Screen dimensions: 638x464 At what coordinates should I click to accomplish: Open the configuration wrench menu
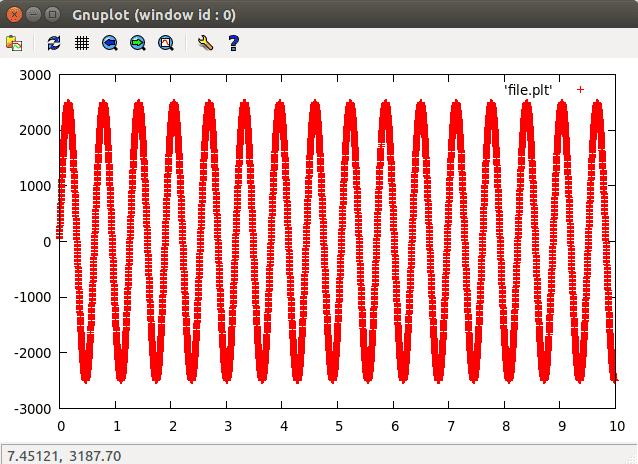(205, 43)
